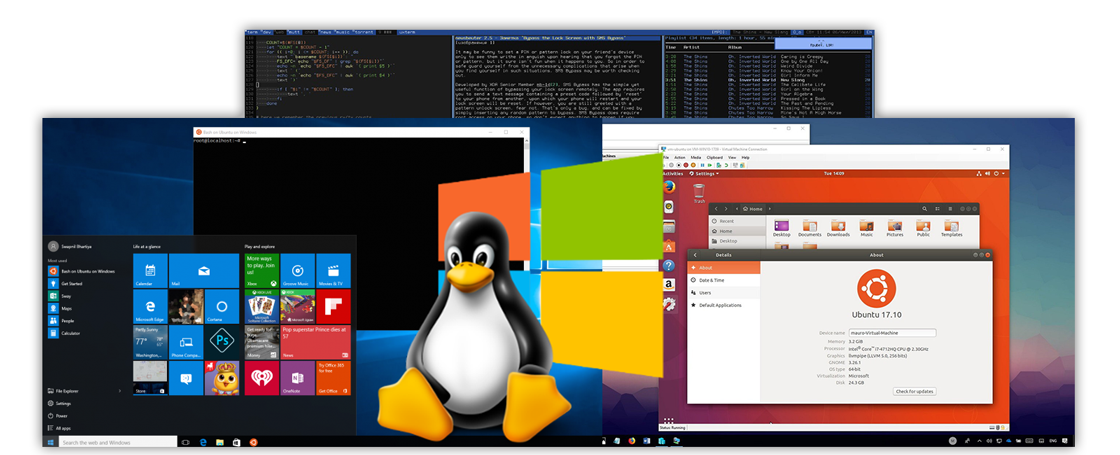Click the Check for updates button
Viewport: 1120px width, 455px height.
pyautogui.click(x=914, y=391)
